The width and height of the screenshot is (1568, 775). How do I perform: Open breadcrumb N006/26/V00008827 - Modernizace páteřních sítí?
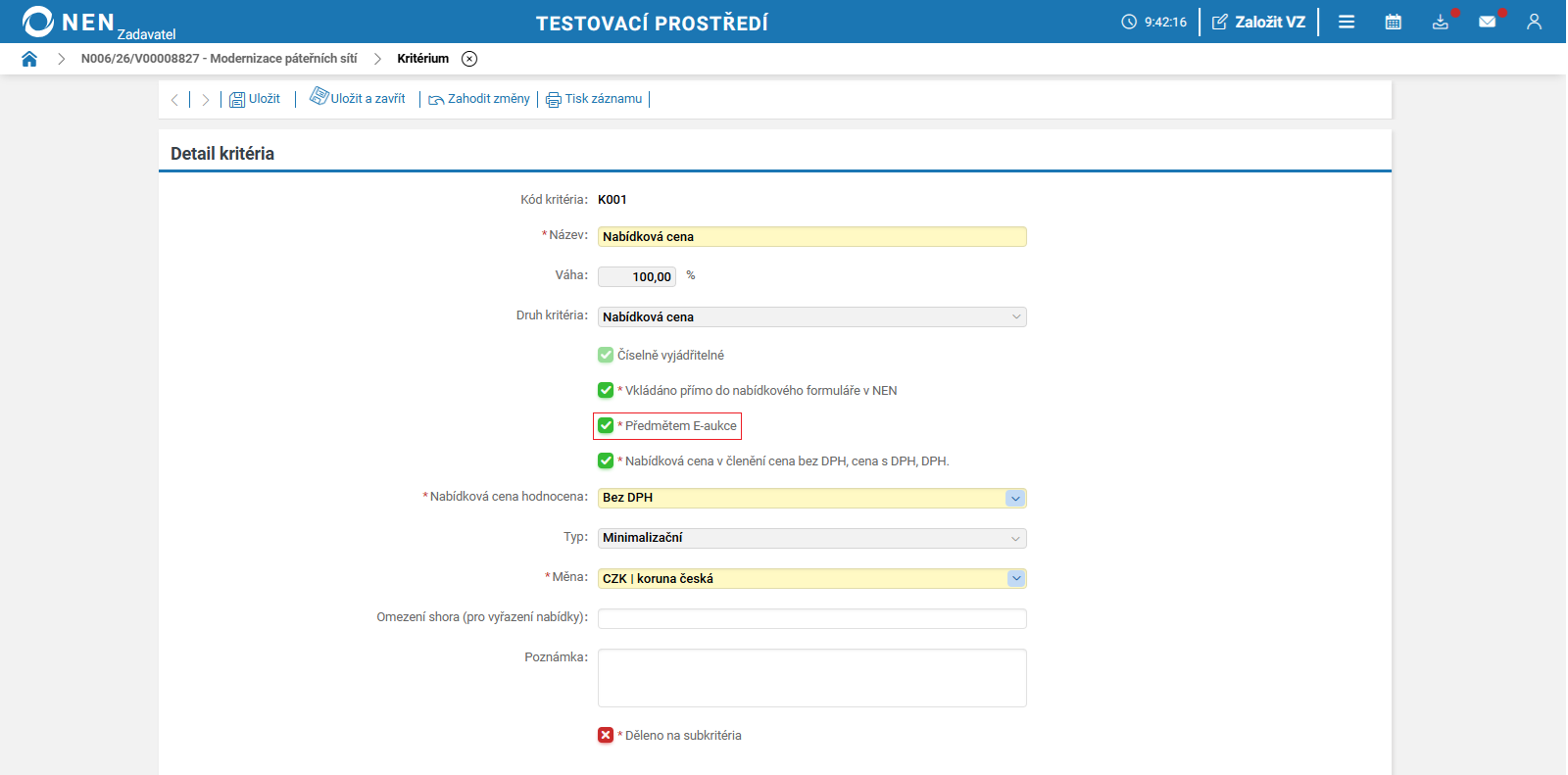[219, 59]
